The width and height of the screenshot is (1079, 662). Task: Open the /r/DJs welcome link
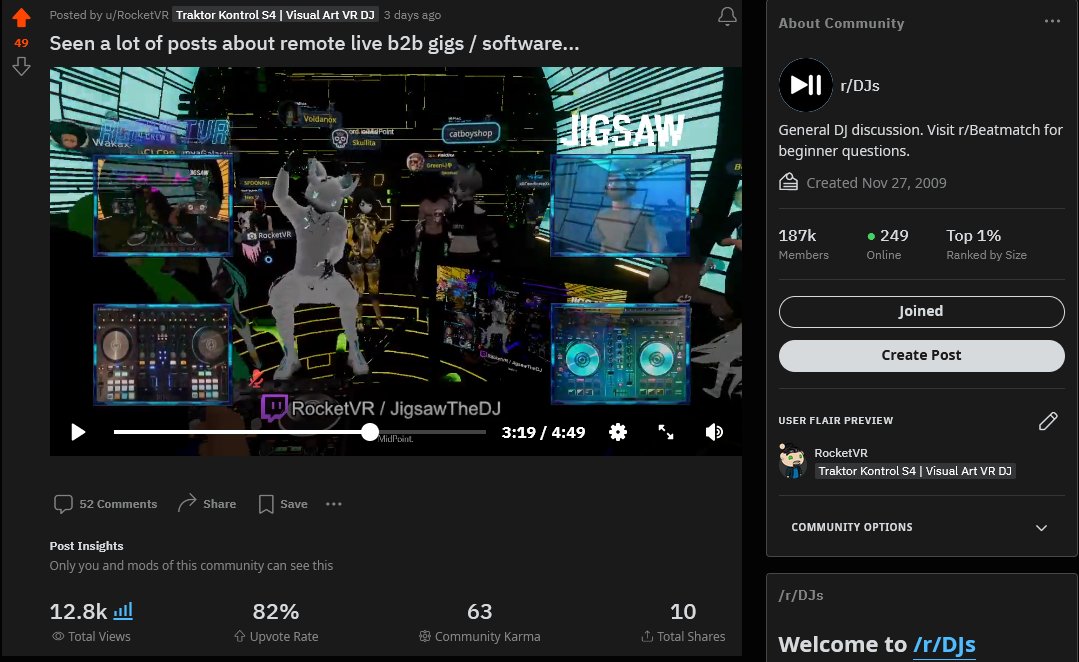coord(944,645)
